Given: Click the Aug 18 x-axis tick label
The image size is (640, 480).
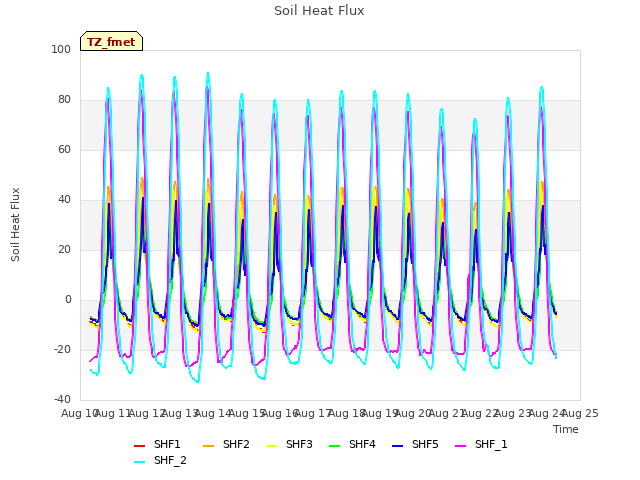Looking at the screenshot, I should (347, 413).
